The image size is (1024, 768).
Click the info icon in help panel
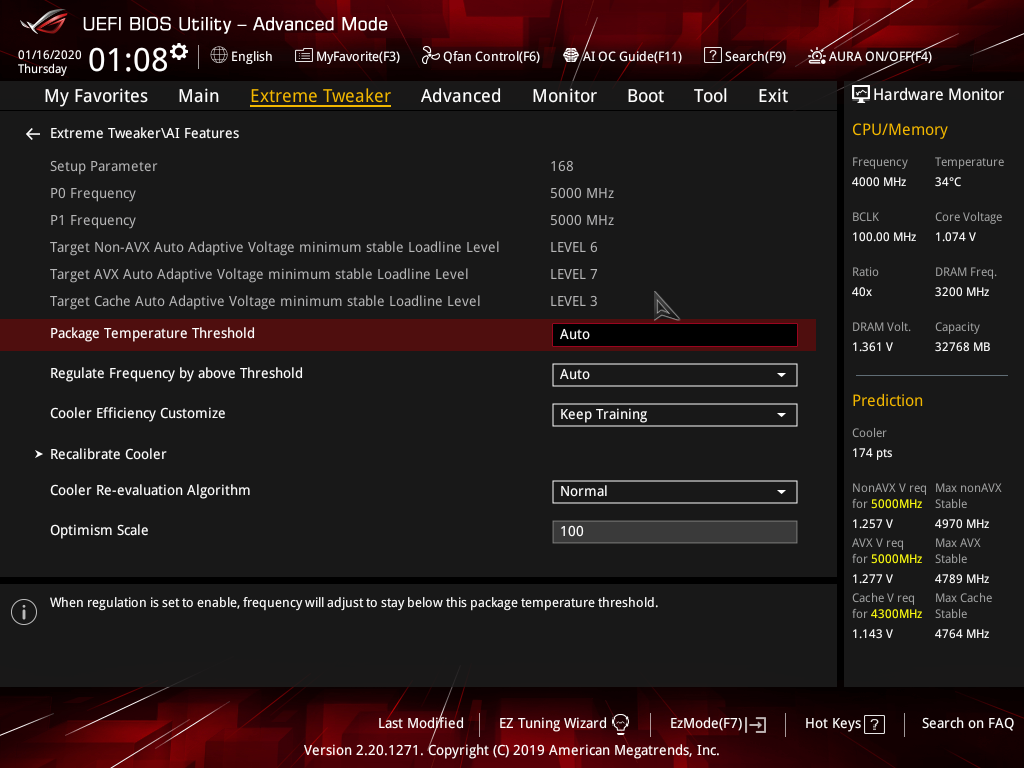24,612
